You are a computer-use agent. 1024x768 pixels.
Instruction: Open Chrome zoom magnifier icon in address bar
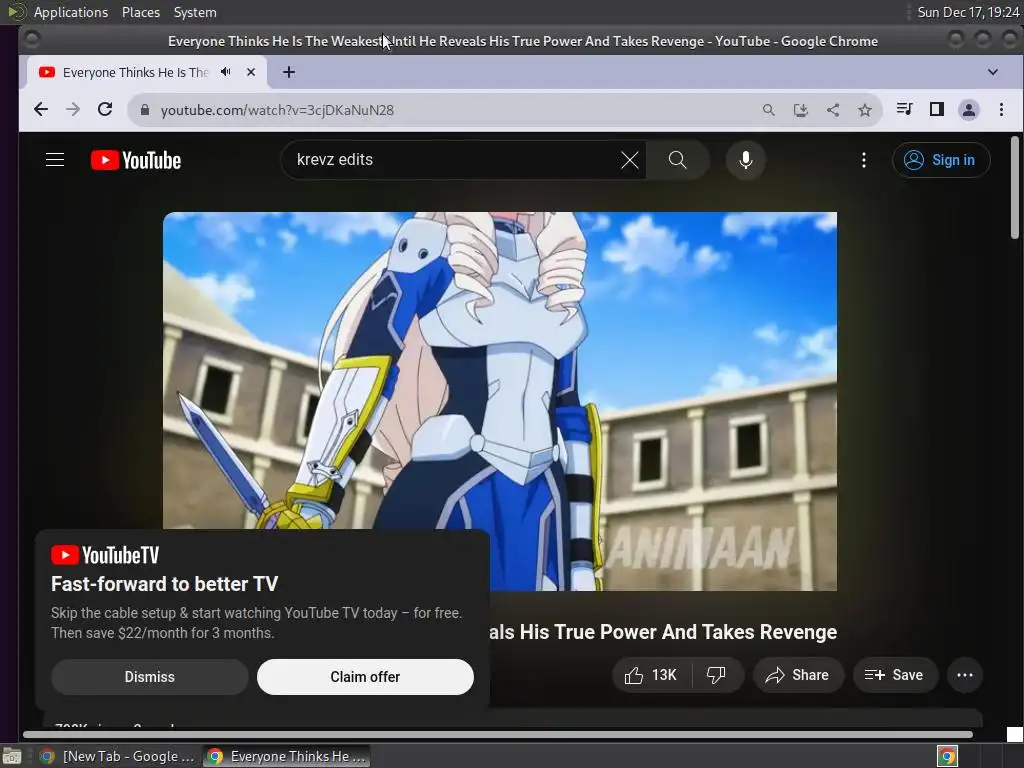click(x=769, y=110)
